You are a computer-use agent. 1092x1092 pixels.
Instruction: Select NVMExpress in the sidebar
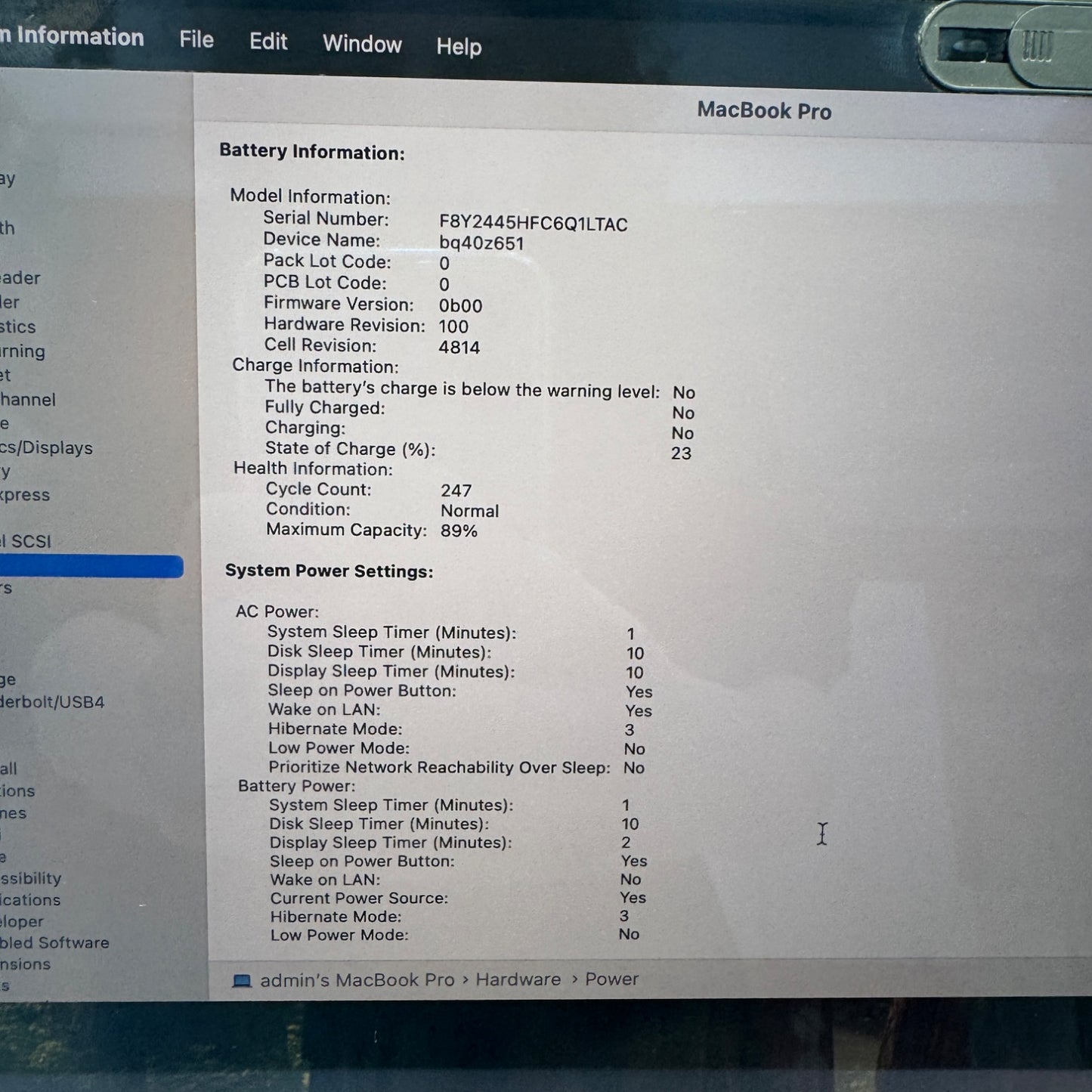25,495
